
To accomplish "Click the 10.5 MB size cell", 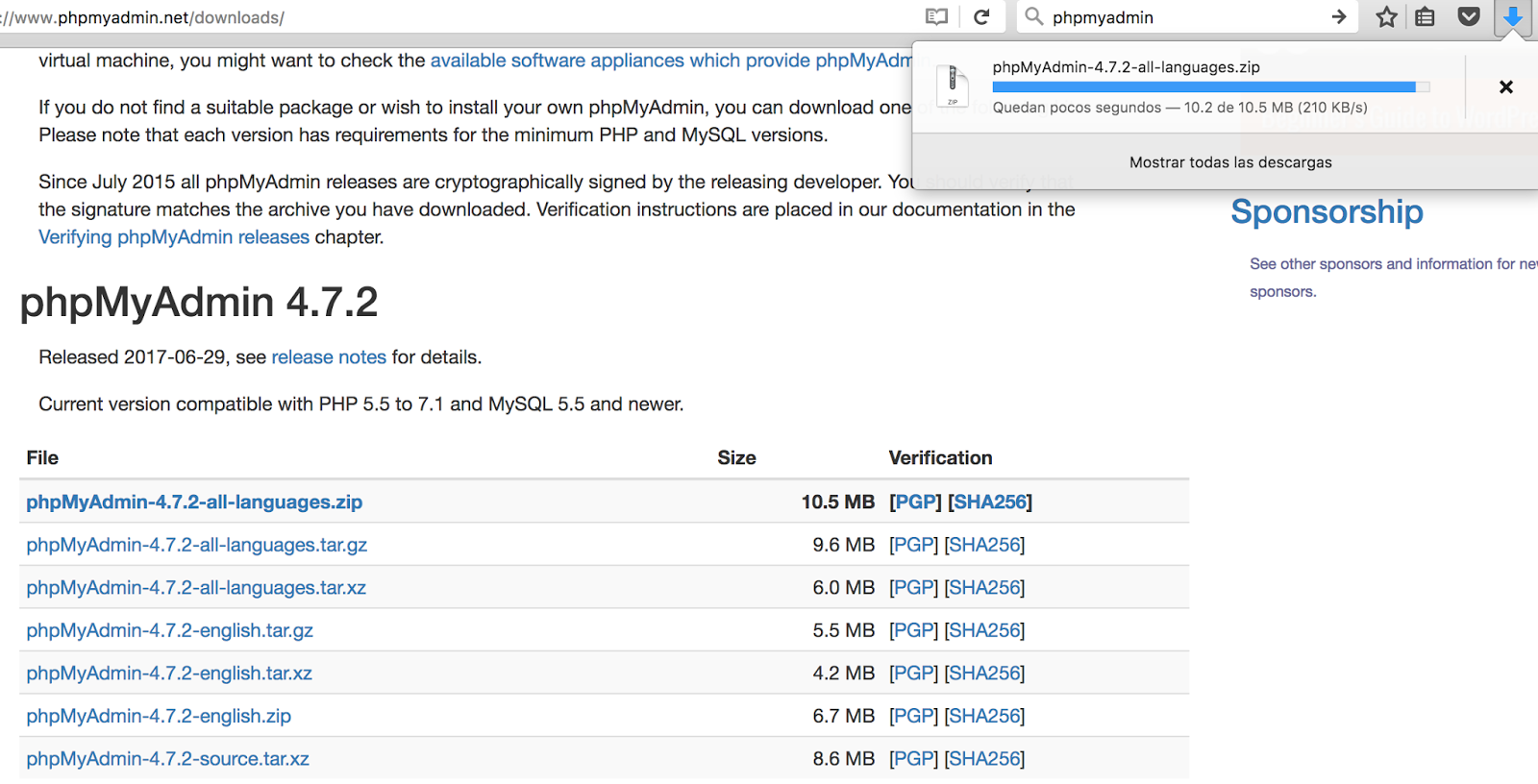I will pyautogui.click(x=838, y=502).
